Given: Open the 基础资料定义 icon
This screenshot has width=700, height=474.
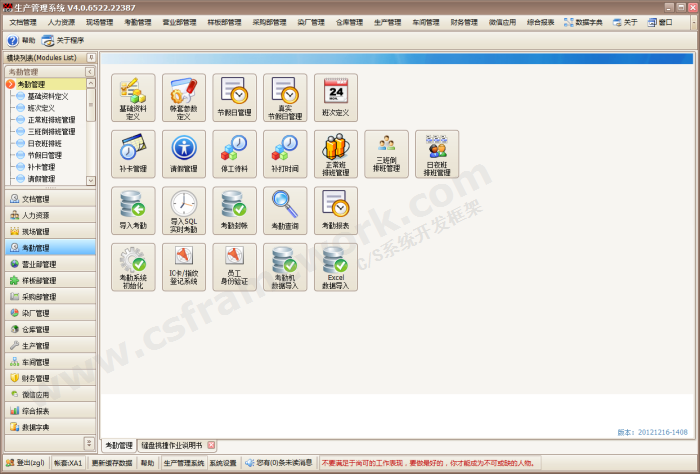Looking at the screenshot, I should [x=133, y=97].
